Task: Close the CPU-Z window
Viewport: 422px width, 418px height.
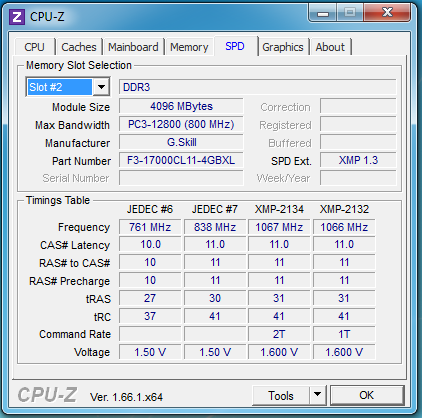Action: pyautogui.click(x=387, y=13)
